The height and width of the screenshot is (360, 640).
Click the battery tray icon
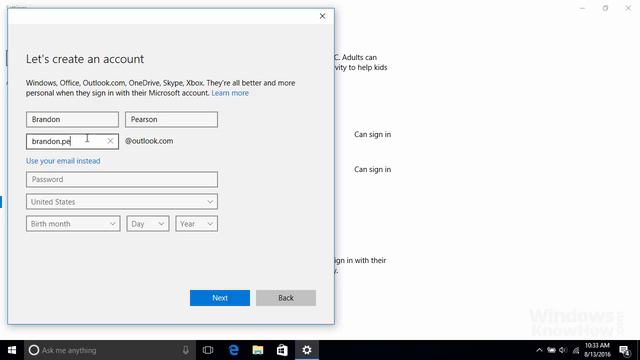(551, 350)
